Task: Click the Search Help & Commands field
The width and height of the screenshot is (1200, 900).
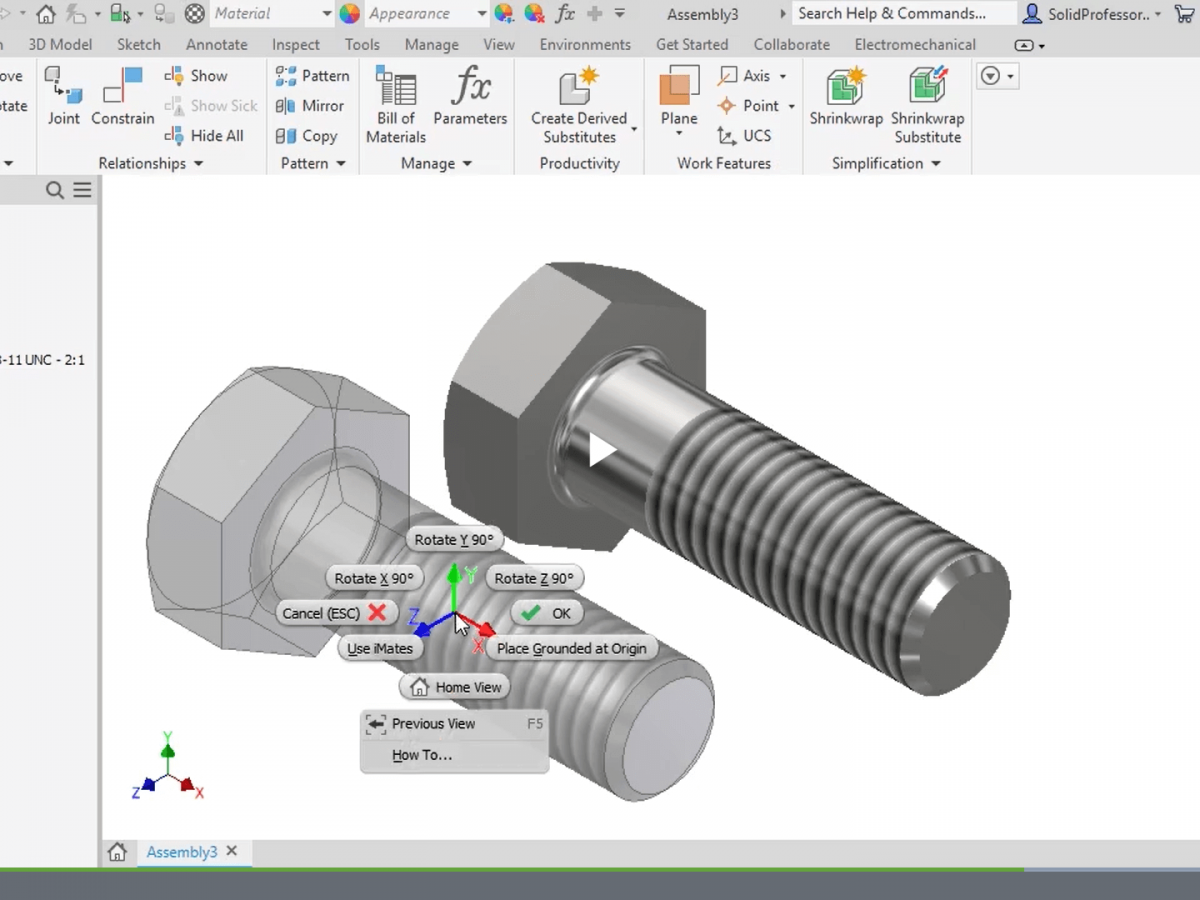Action: pos(903,14)
